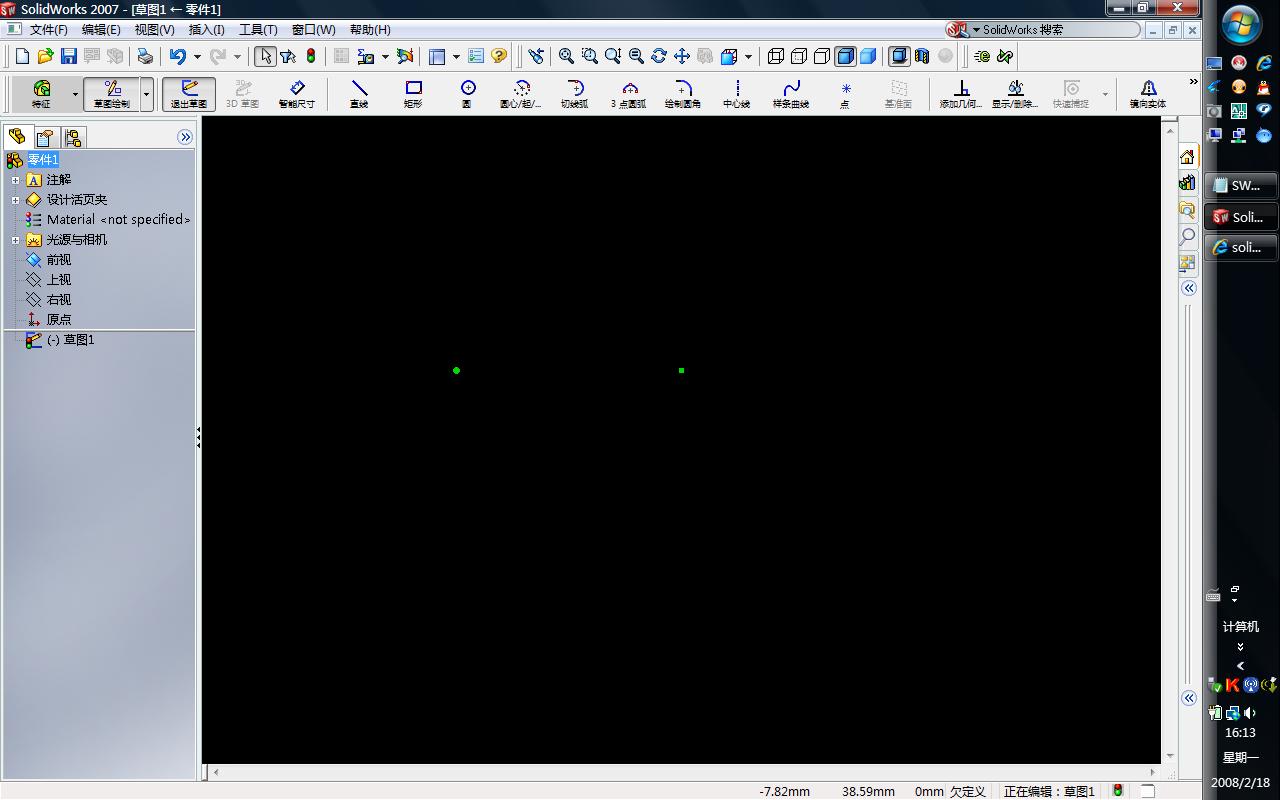
Task: Toggle Shadows in Shaded Mode
Action: click(899, 56)
